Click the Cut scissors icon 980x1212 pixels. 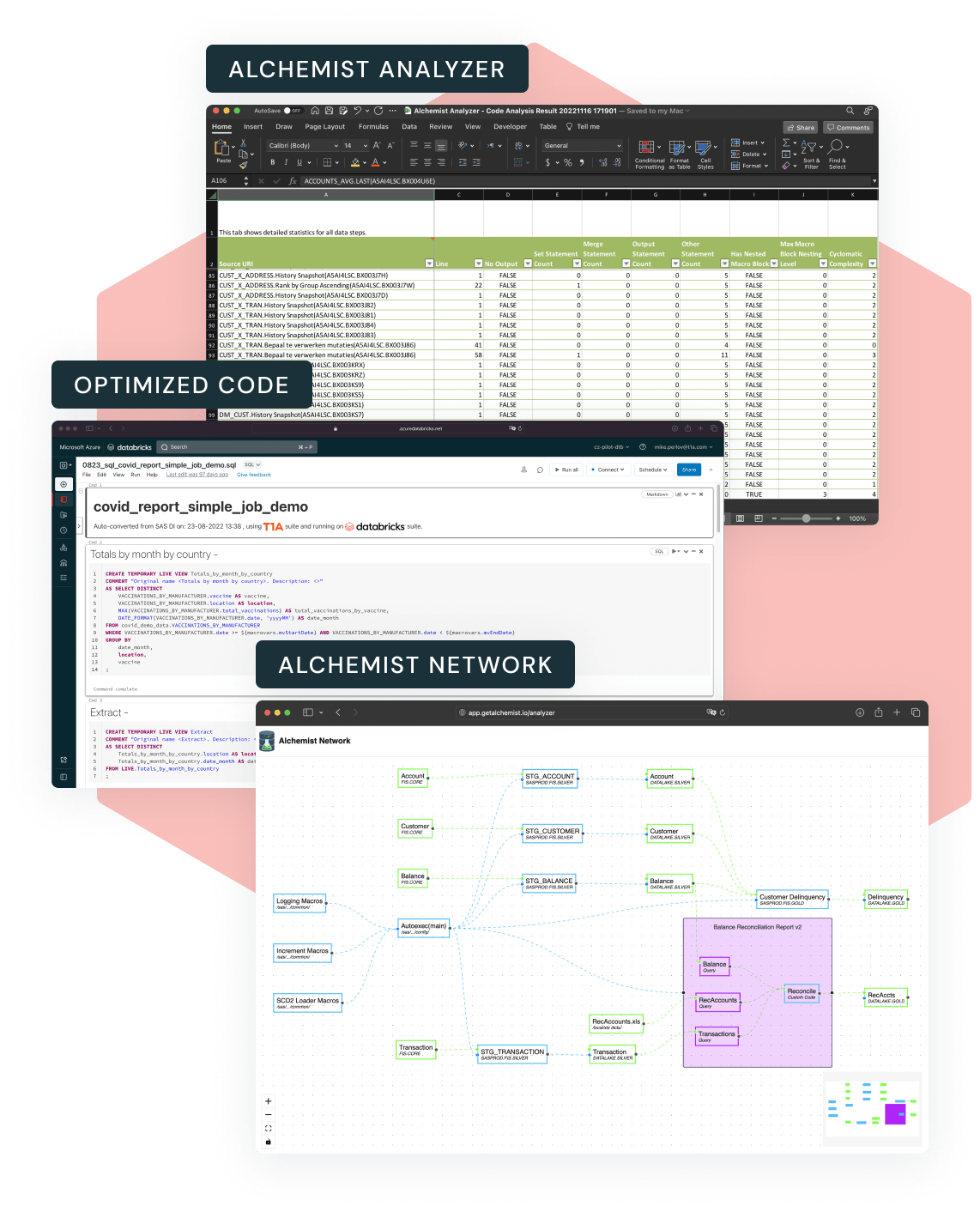pyautogui.click(x=244, y=143)
